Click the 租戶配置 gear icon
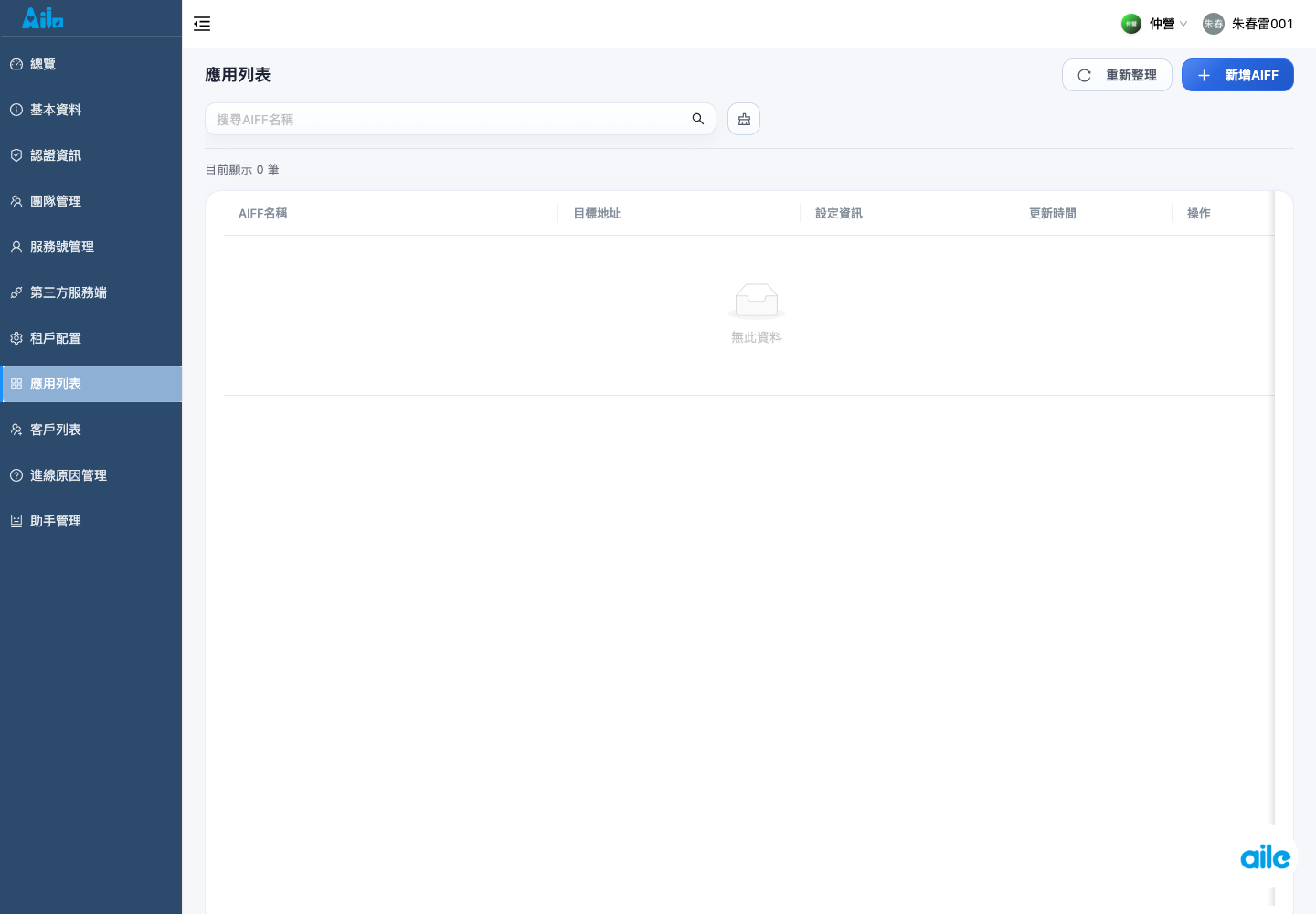This screenshot has width=1316, height=914. (x=16, y=338)
